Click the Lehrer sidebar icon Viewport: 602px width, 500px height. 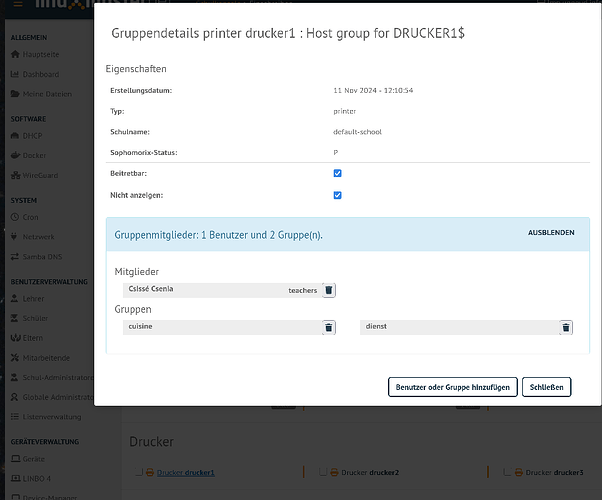coord(15,298)
